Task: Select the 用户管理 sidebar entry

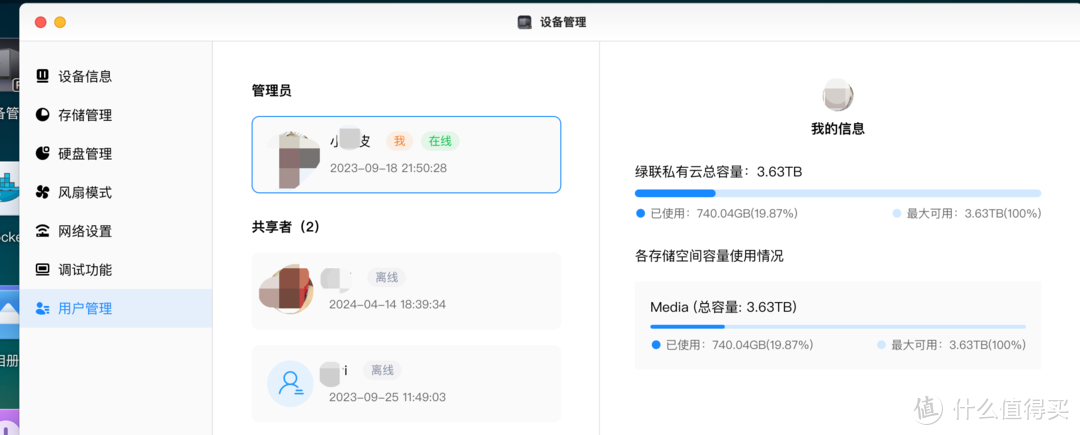Action: coord(85,309)
